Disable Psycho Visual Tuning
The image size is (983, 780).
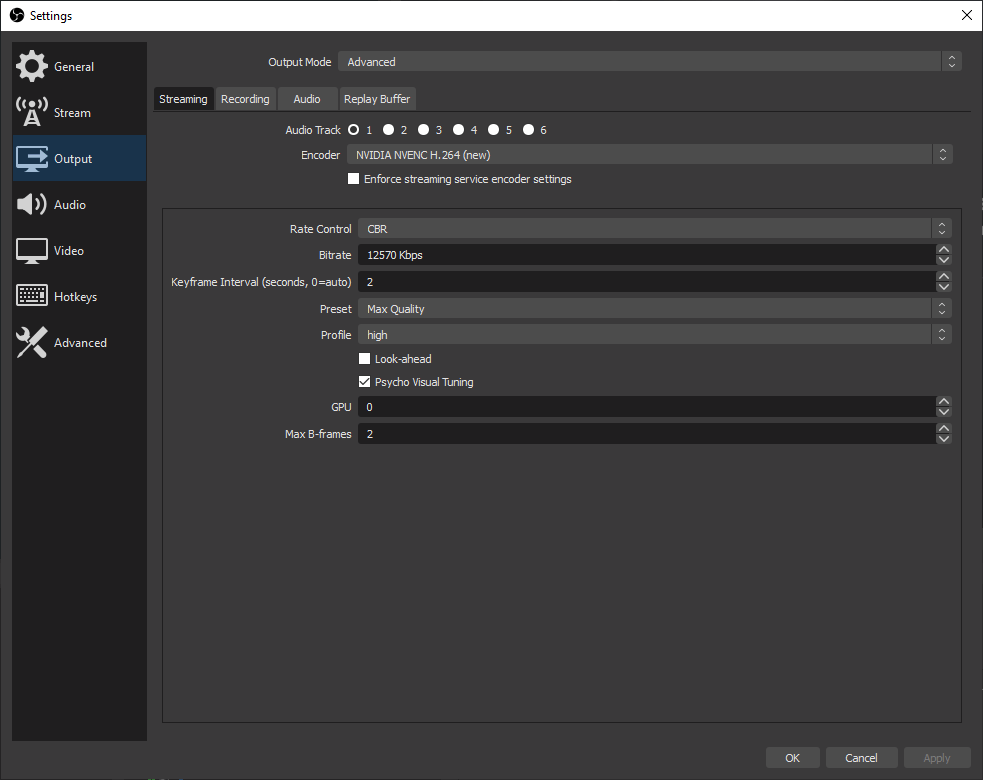pos(364,381)
